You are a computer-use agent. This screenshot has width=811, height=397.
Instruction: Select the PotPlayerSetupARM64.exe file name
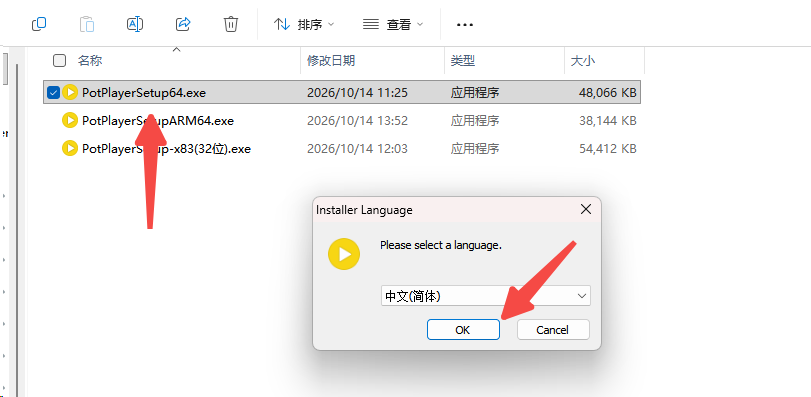158,120
